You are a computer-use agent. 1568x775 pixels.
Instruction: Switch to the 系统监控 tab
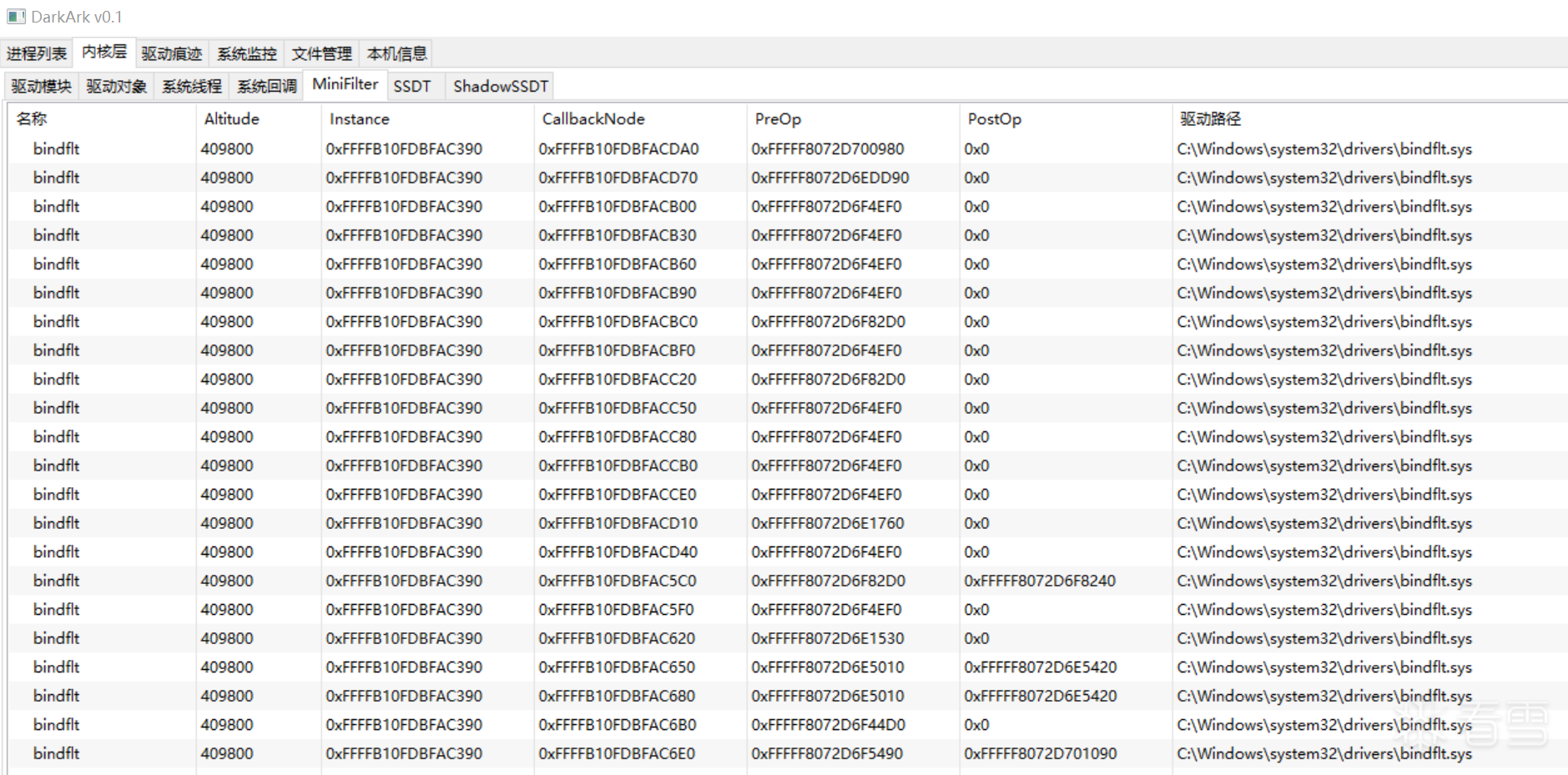[x=247, y=54]
